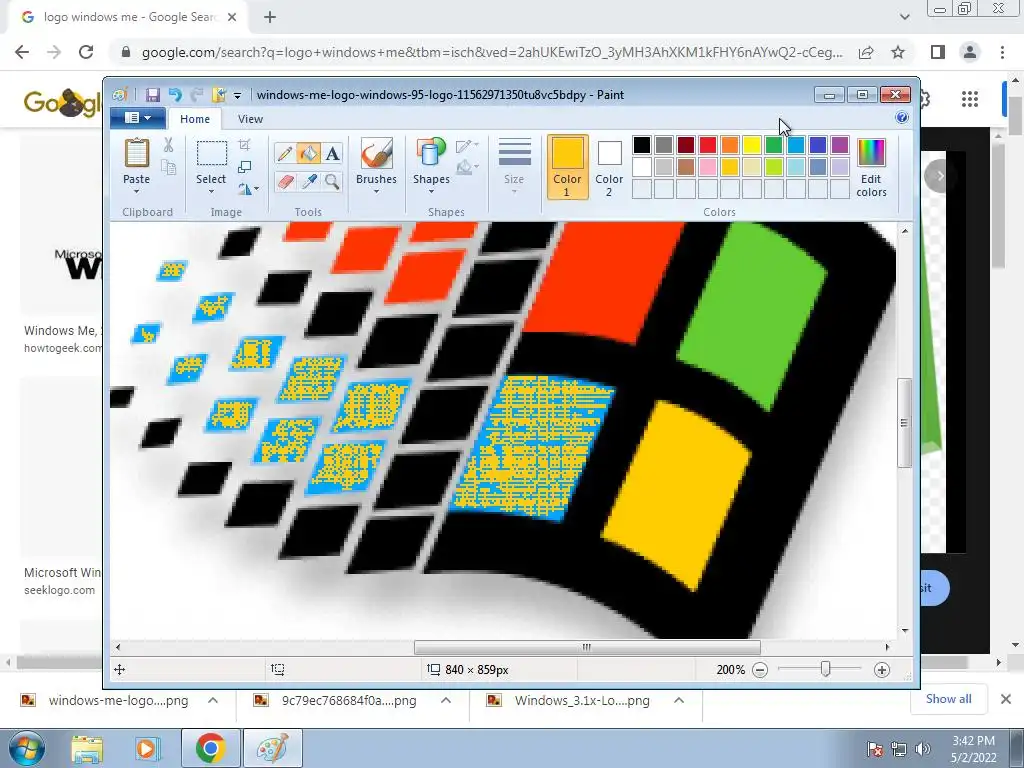Open the Shape outline dropdown
The image size is (1024, 768).
coord(468,146)
